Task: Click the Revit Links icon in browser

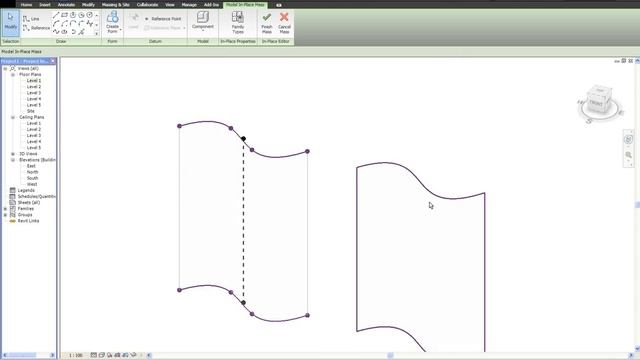Action: [13, 221]
